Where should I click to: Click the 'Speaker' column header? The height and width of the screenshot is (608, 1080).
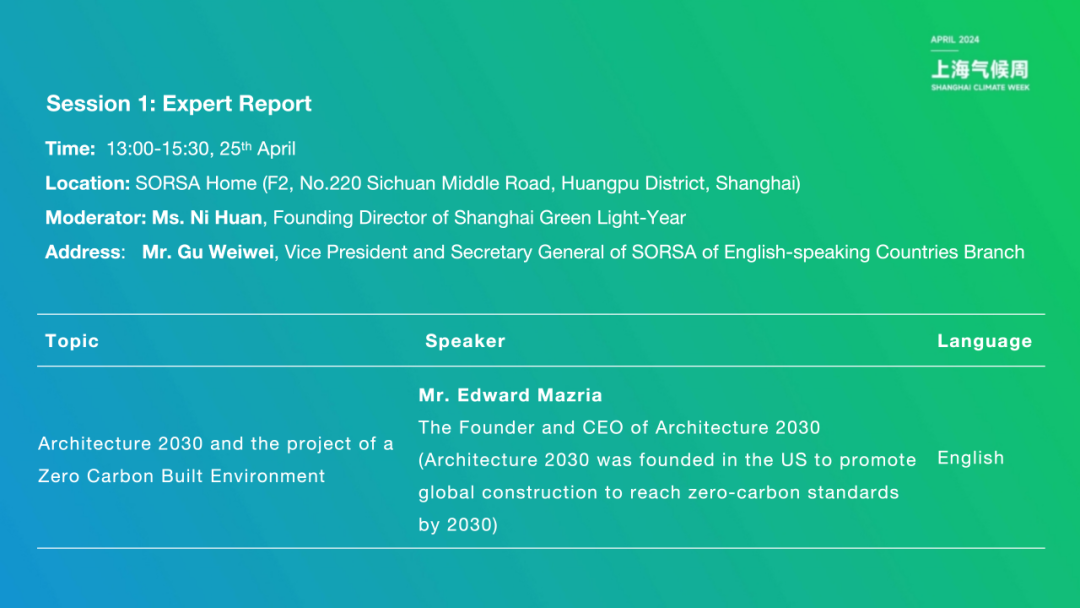pyautogui.click(x=465, y=341)
